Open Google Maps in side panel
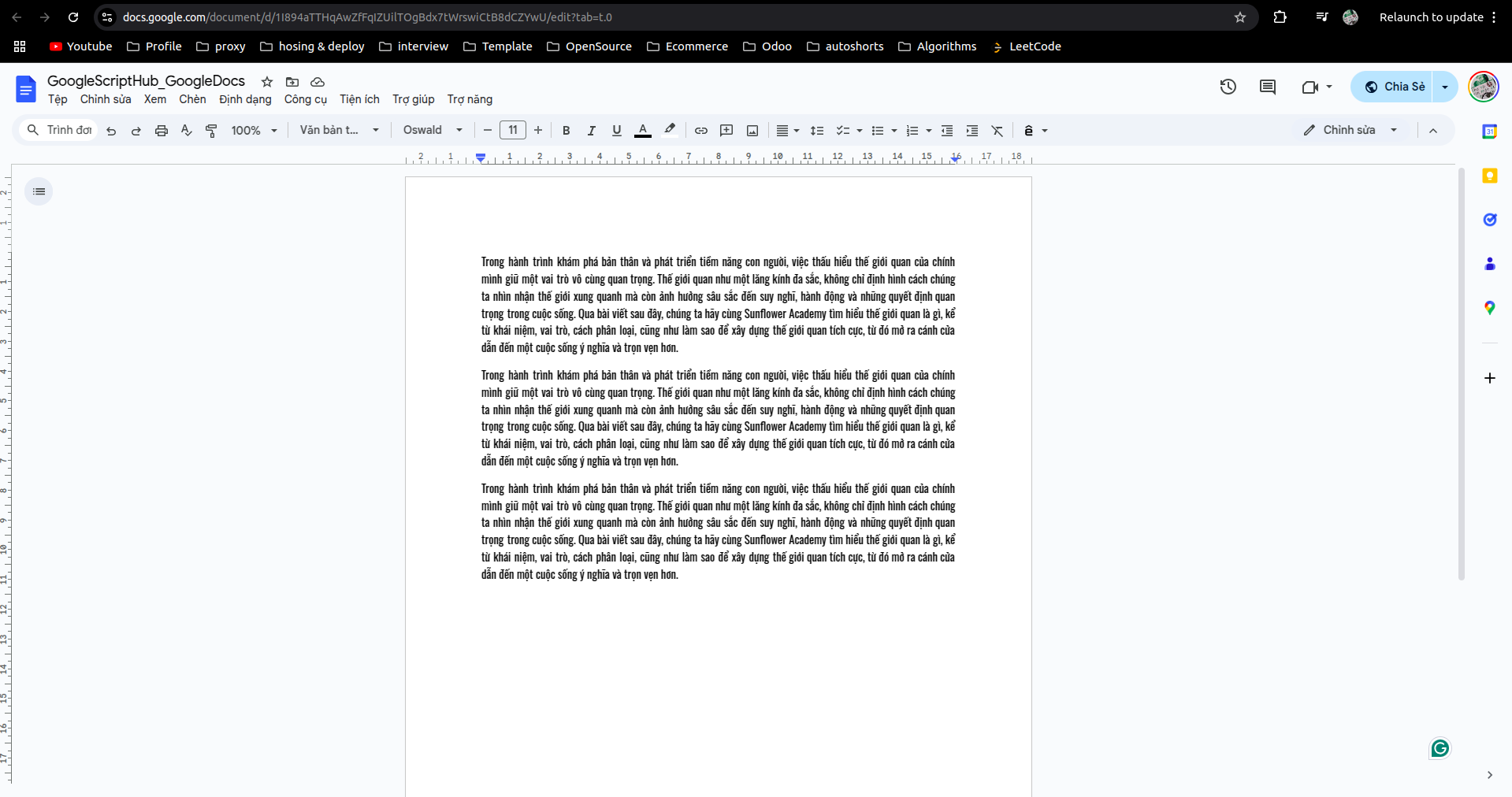 tap(1489, 308)
